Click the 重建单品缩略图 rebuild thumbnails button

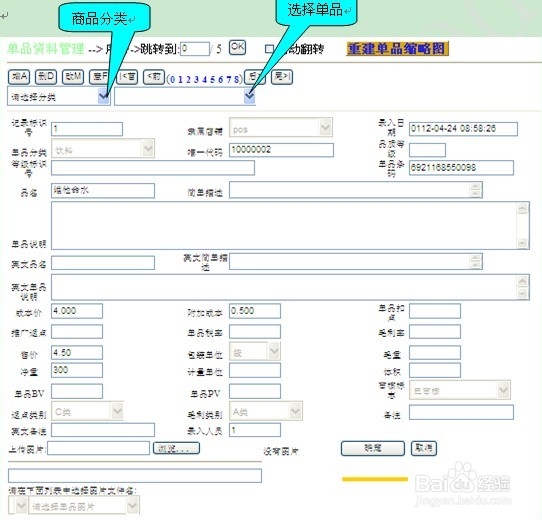(x=397, y=49)
